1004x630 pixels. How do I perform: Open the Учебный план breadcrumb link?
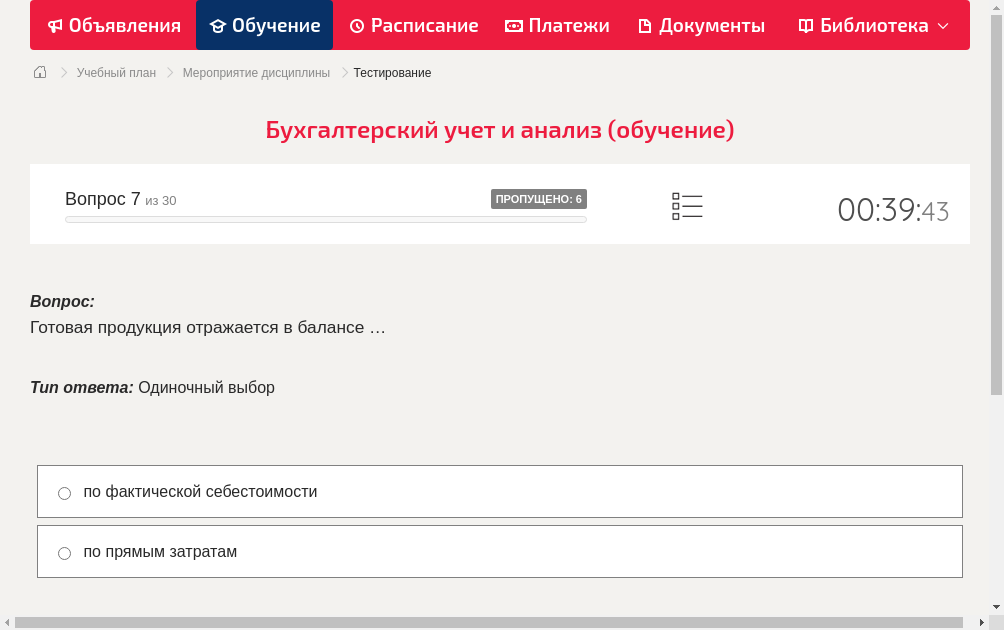(x=116, y=72)
